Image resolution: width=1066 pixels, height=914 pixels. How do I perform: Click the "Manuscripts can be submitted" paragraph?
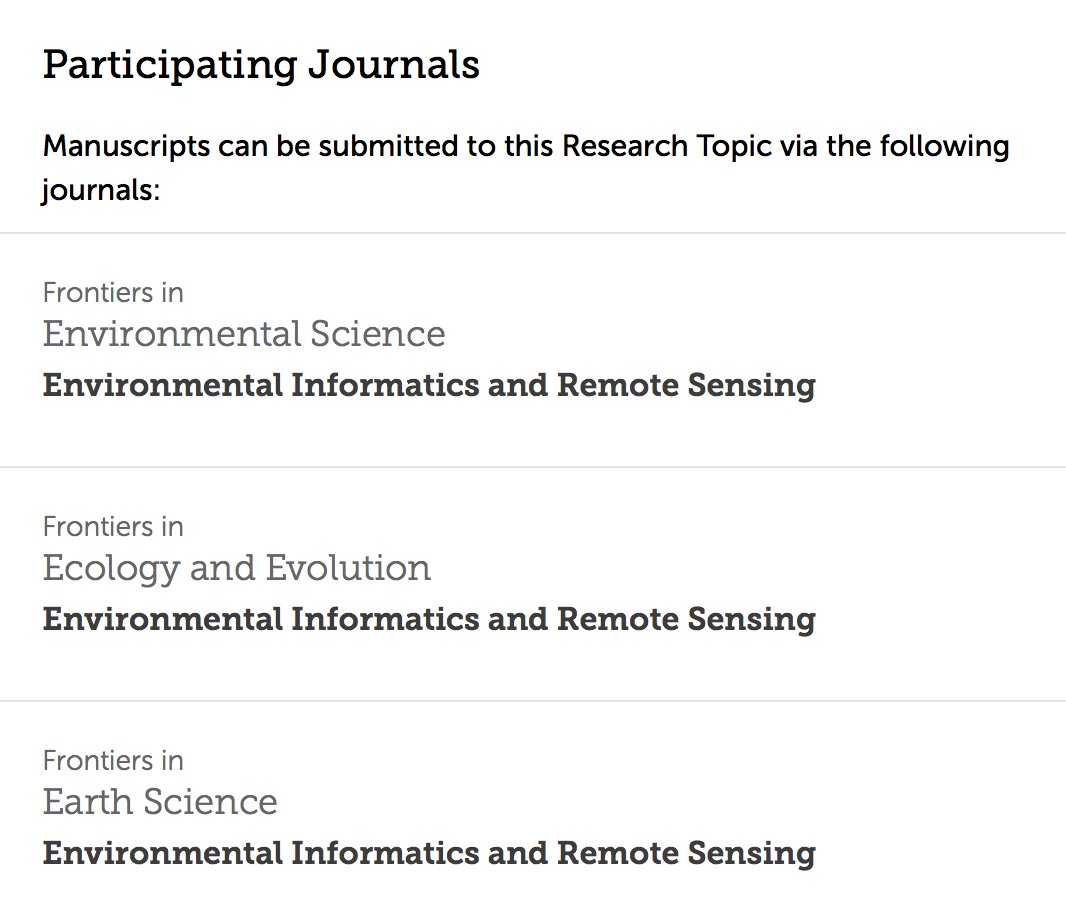[x=526, y=168]
